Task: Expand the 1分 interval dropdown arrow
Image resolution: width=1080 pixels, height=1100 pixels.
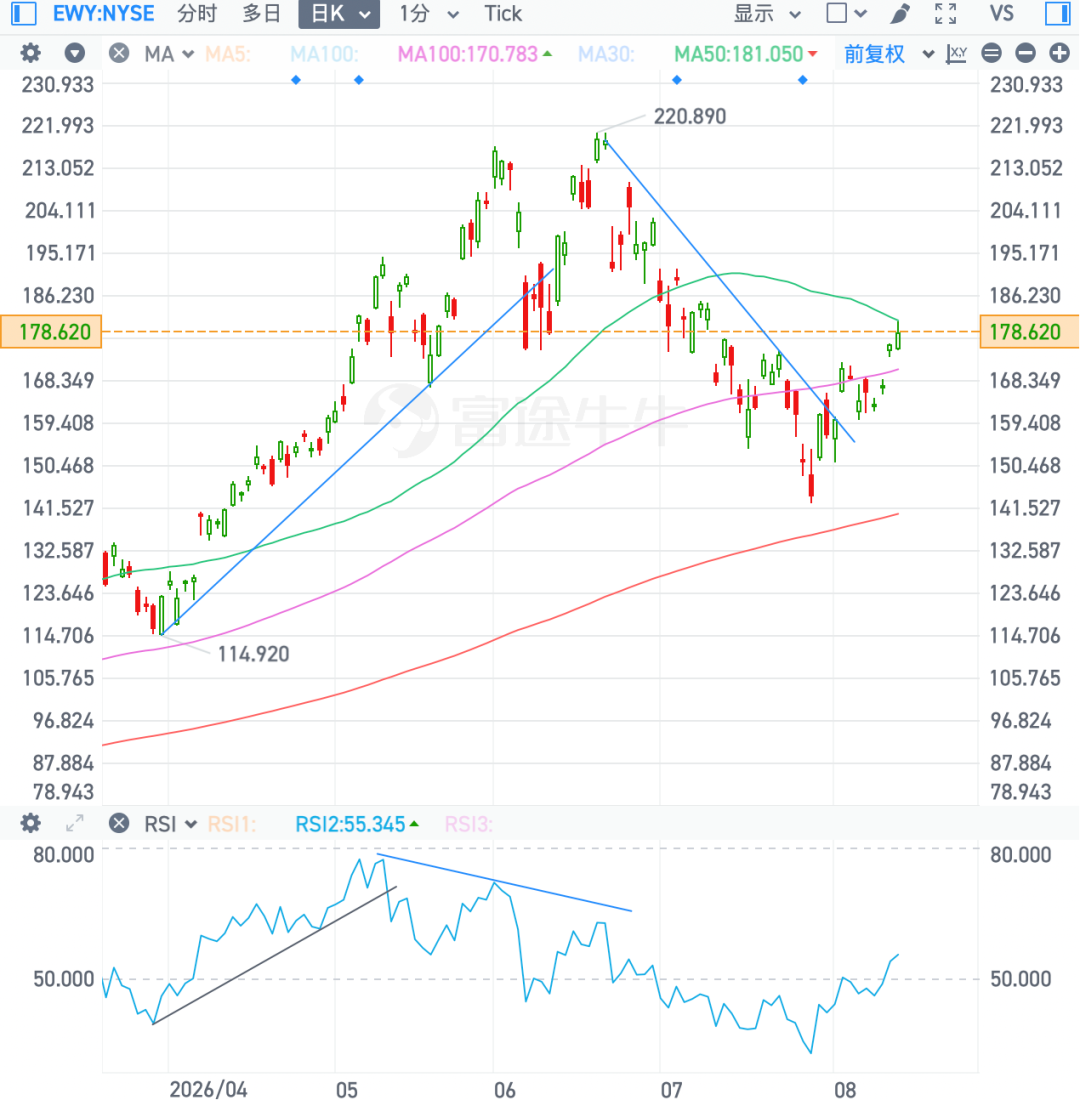Action: point(453,14)
